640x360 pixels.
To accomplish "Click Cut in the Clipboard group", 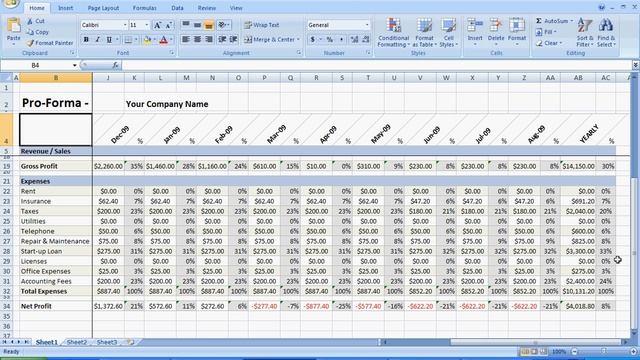I will [36, 21].
